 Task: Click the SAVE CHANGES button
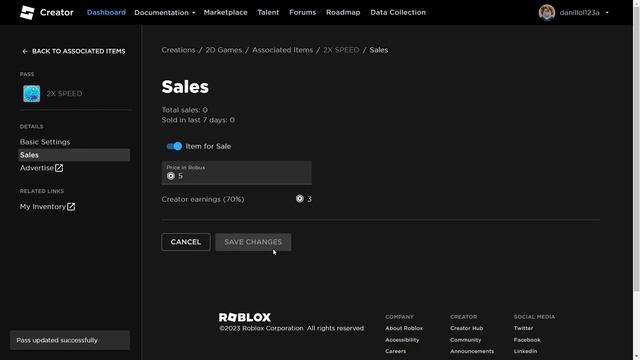(x=253, y=242)
